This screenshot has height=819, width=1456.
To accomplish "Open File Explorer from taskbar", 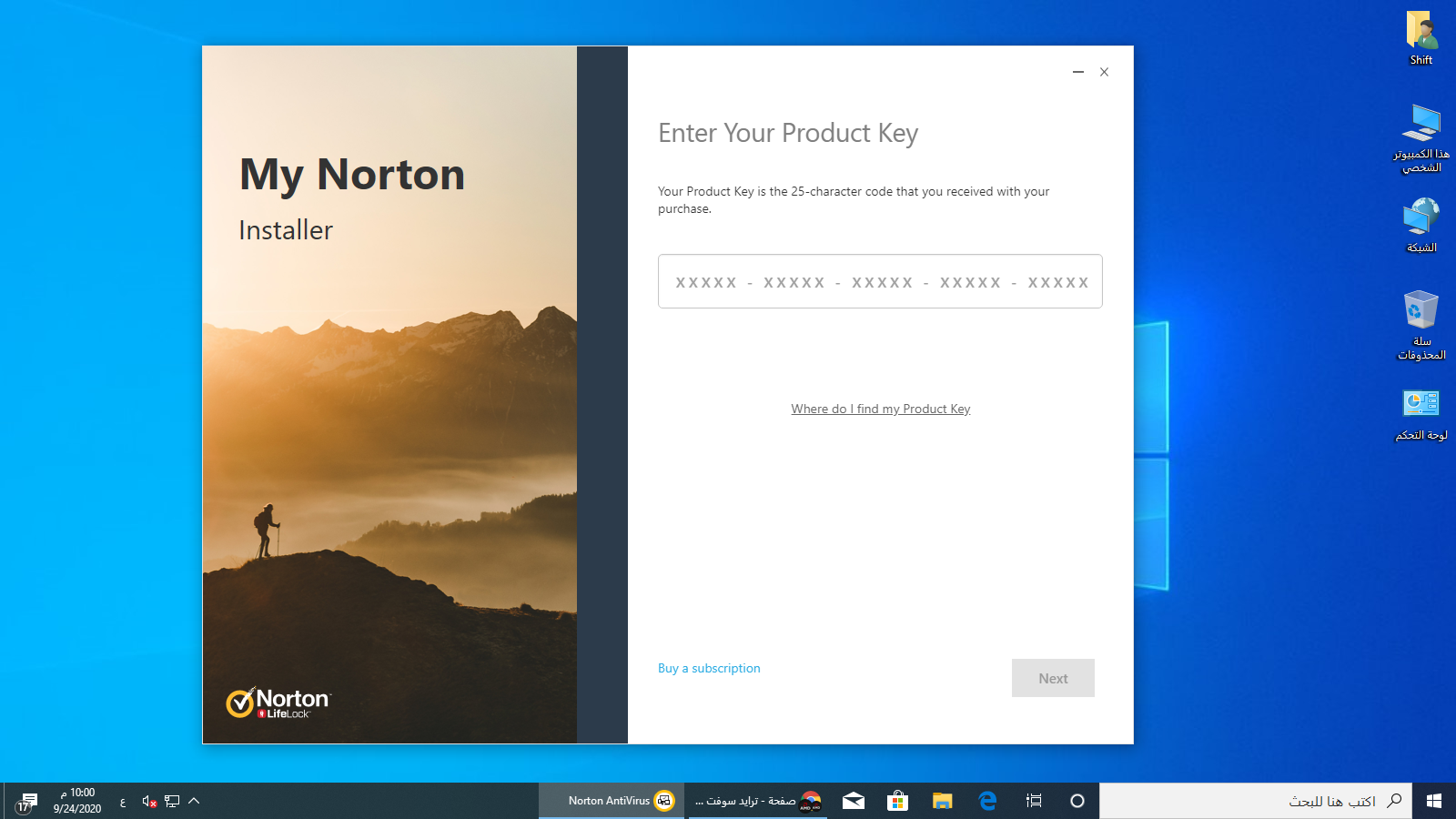I will (942, 801).
